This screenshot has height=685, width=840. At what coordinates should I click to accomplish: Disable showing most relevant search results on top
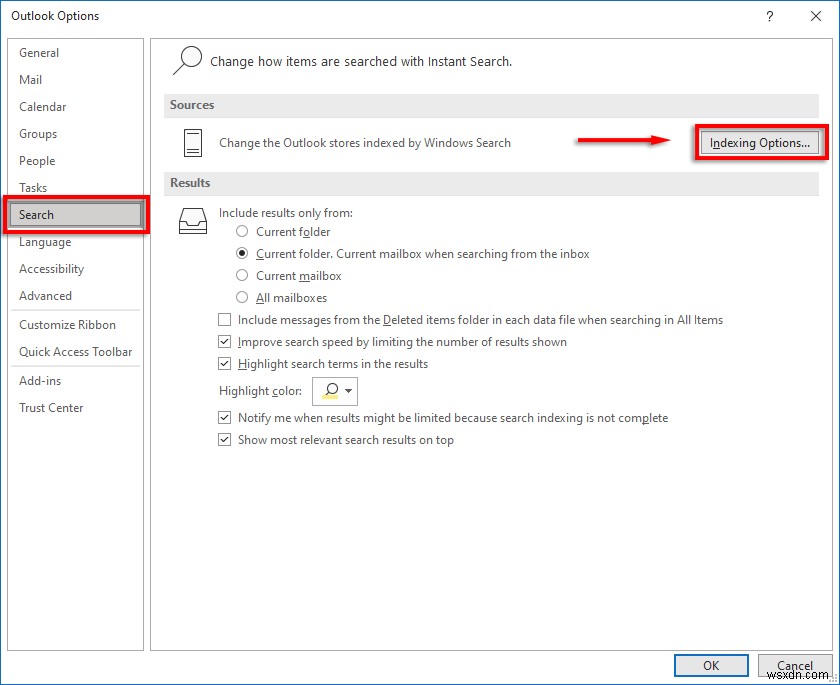pos(225,439)
